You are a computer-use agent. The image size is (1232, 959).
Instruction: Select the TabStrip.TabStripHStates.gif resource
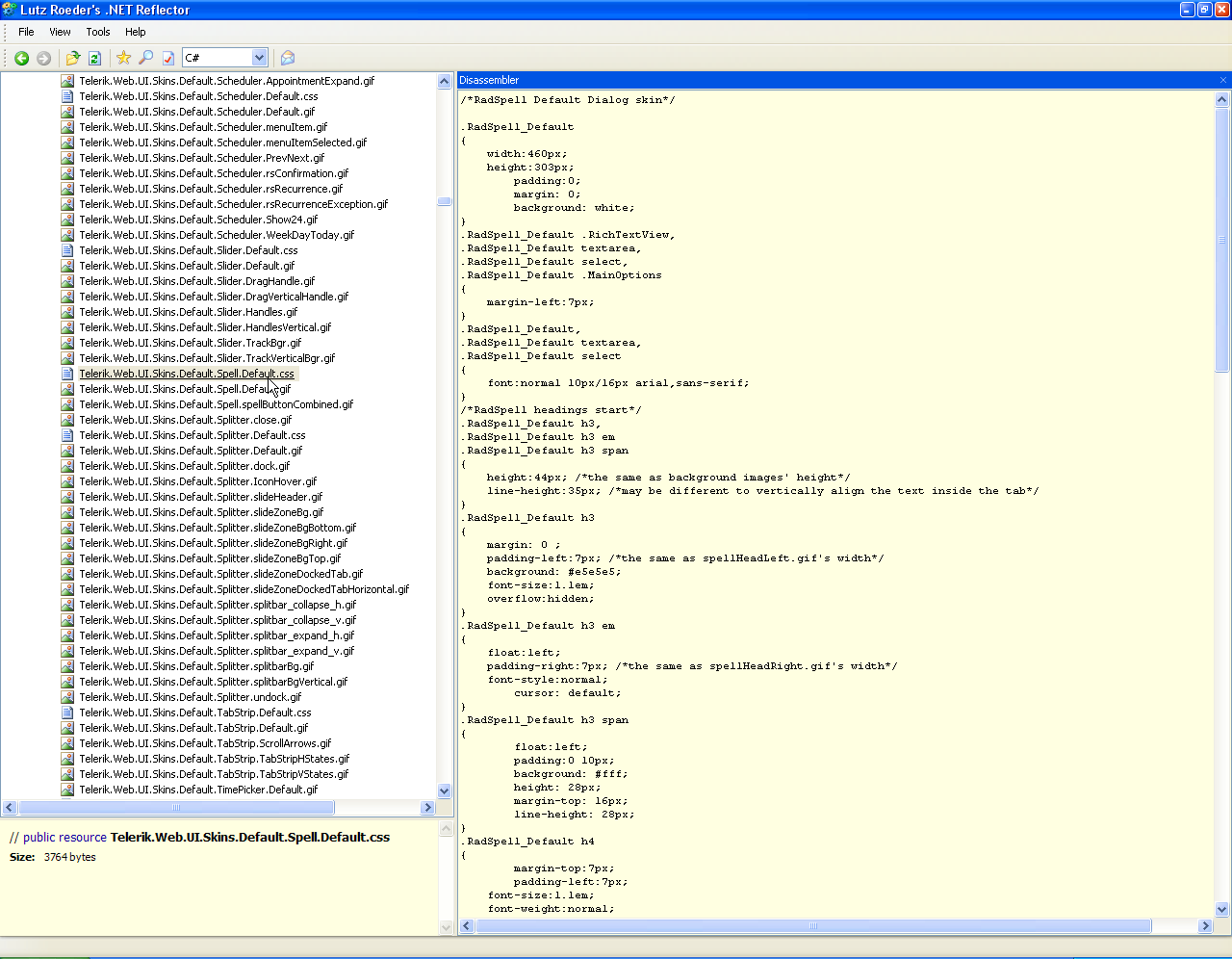[x=215, y=759]
